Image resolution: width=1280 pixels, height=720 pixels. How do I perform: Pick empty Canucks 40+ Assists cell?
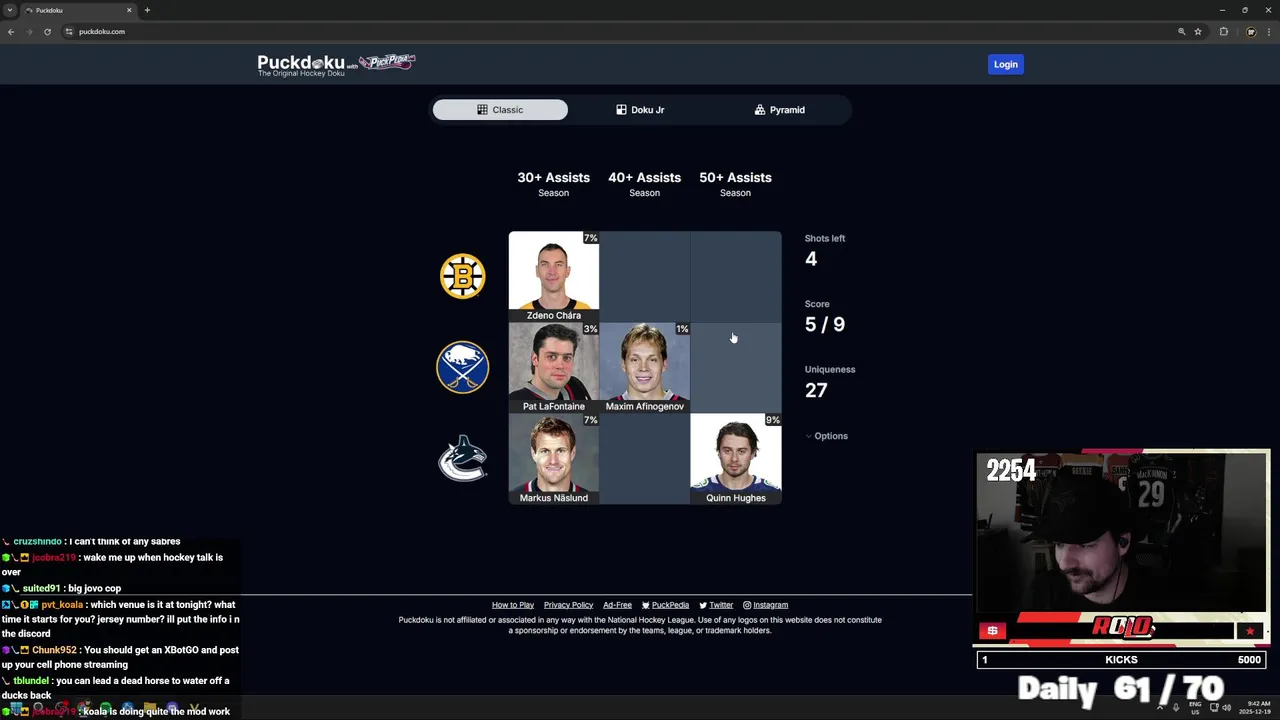click(x=645, y=459)
